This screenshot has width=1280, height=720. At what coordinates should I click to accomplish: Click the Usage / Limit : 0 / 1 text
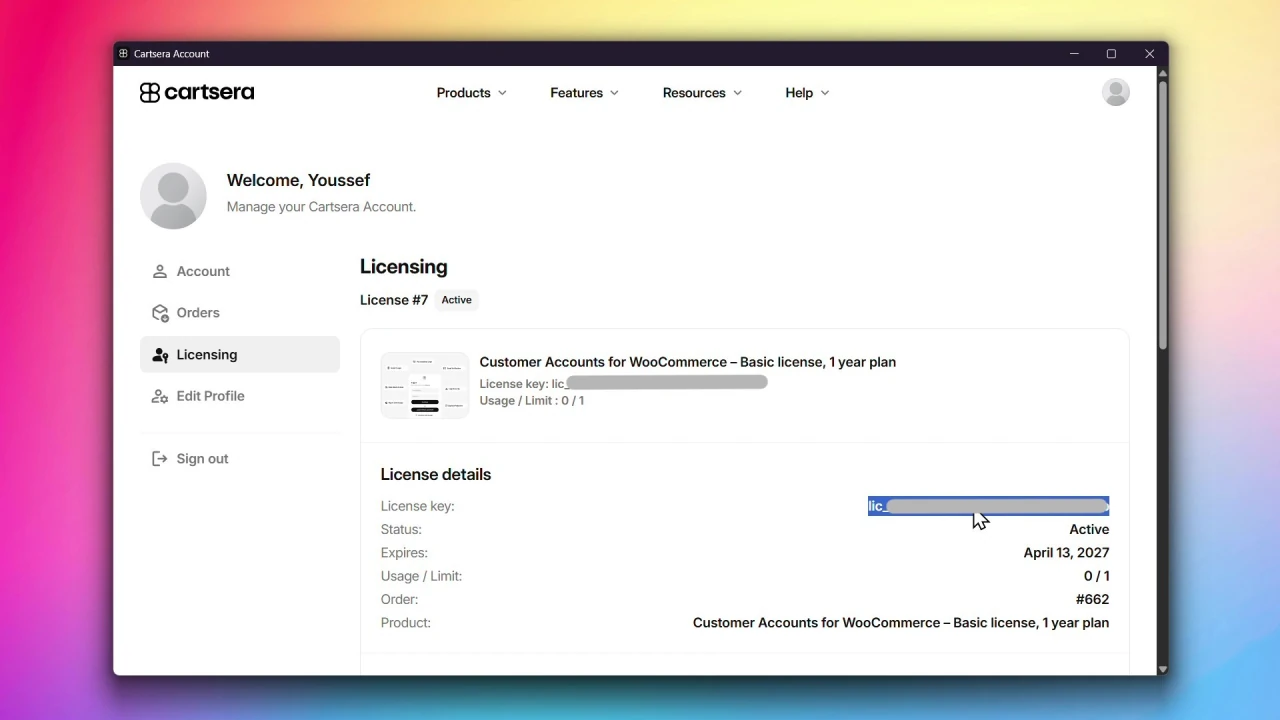coord(532,400)
